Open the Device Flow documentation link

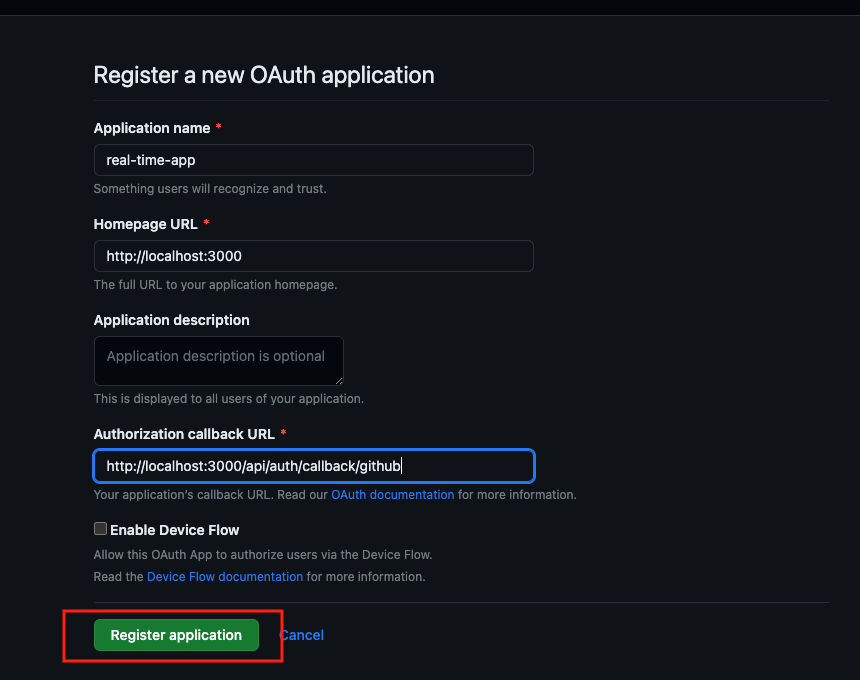[225, 577]
